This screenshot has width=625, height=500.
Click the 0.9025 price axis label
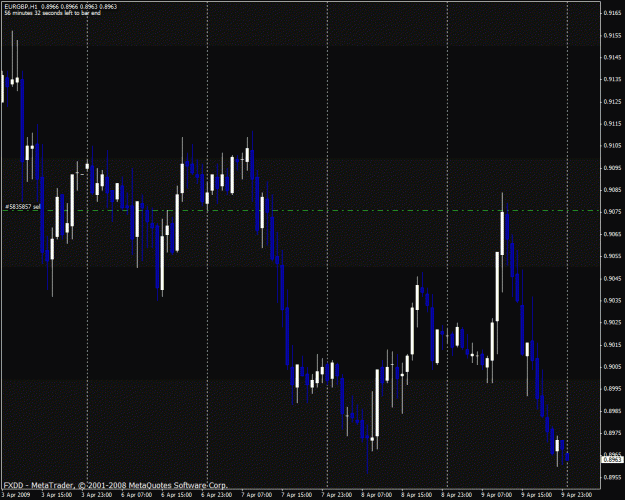point(612,322)
